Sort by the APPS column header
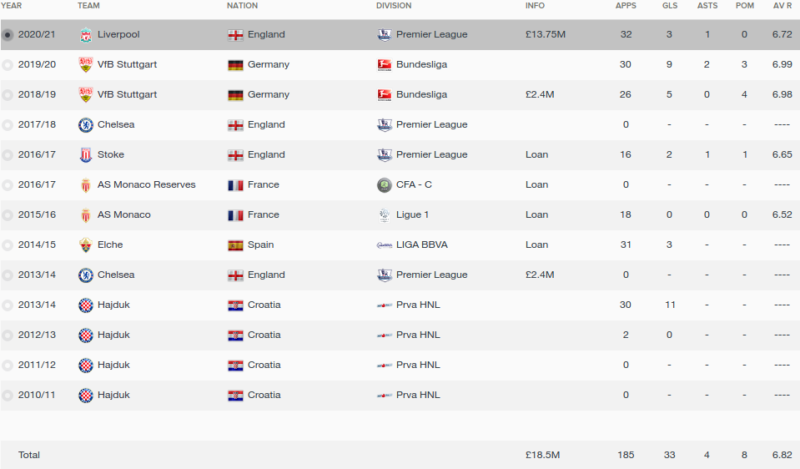Viewport: 800px width, 469px height. (626, 6)
